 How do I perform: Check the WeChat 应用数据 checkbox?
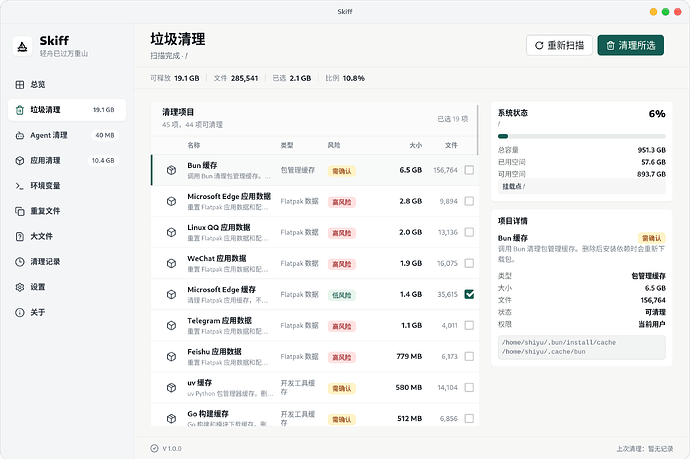469,263
